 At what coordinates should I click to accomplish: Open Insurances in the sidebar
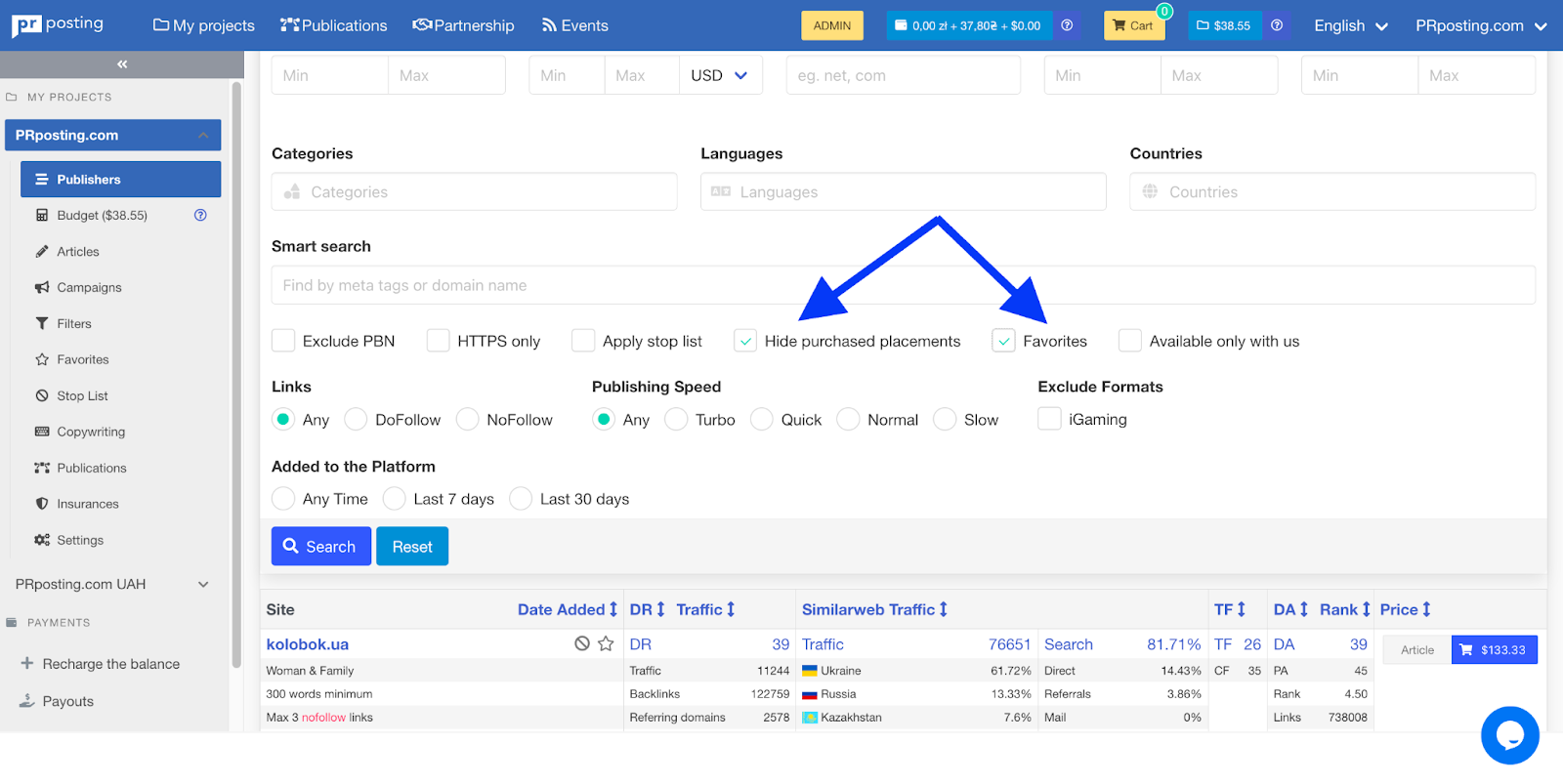click(x=88, y=505)
